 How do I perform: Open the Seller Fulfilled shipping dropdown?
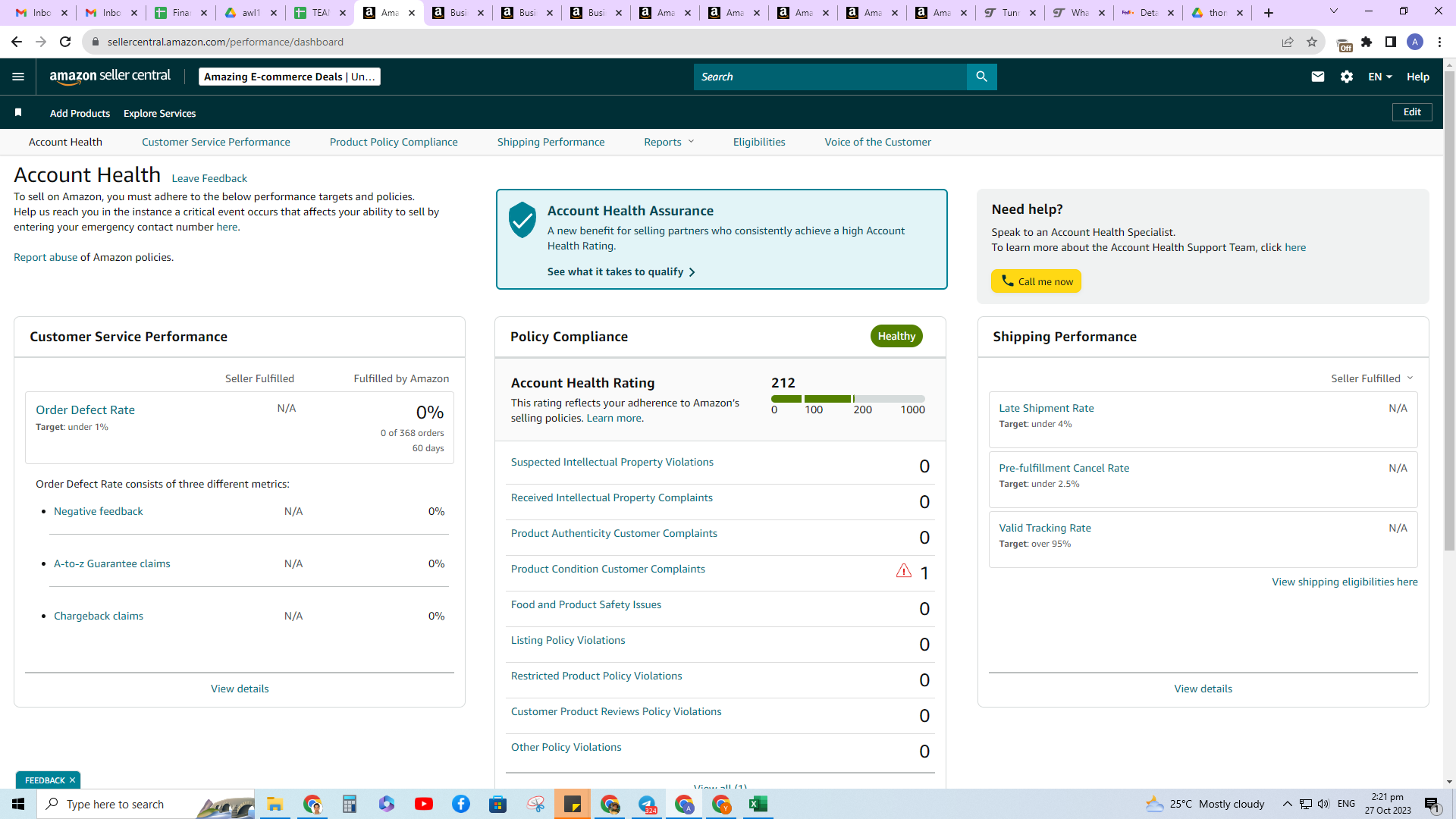pyautogui.click(x=1372, y=378)
